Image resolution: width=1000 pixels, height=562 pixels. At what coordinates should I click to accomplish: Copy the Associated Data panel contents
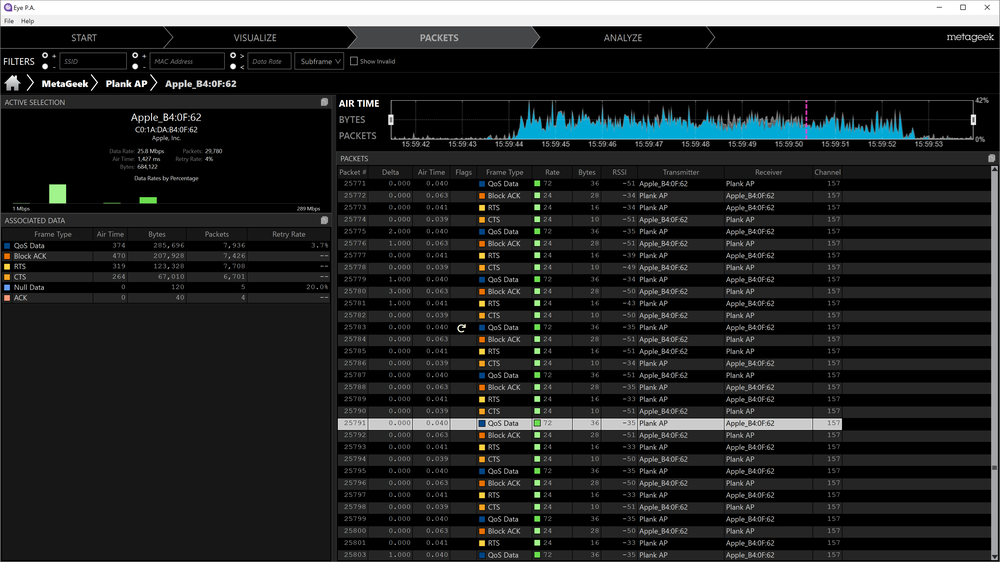(325, 220)
